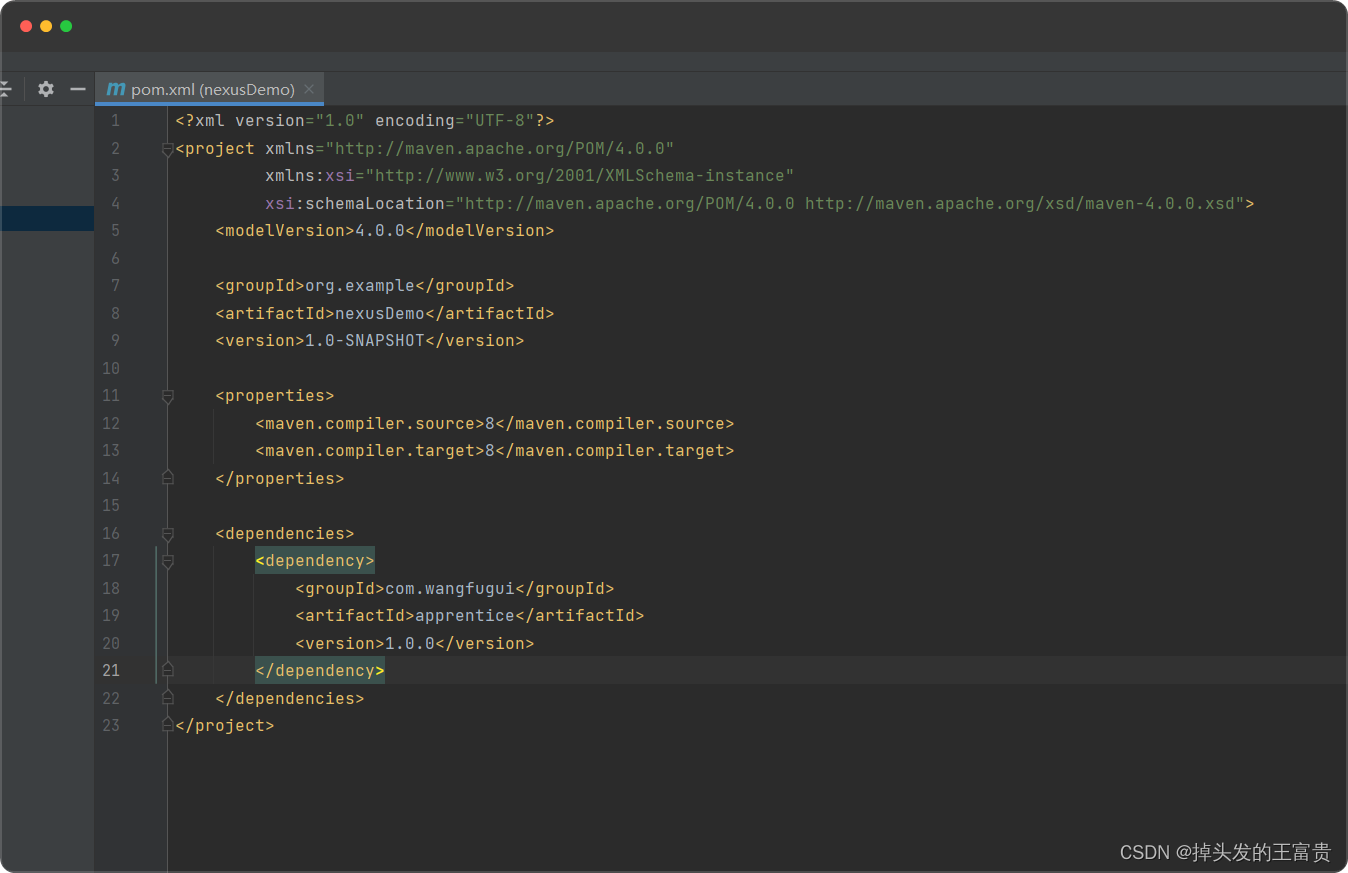The height and width of the screenshot is (873, 1348).
Task: Click the closing dependencies tag
Action: pyautogui.click(x=290, y=699)
